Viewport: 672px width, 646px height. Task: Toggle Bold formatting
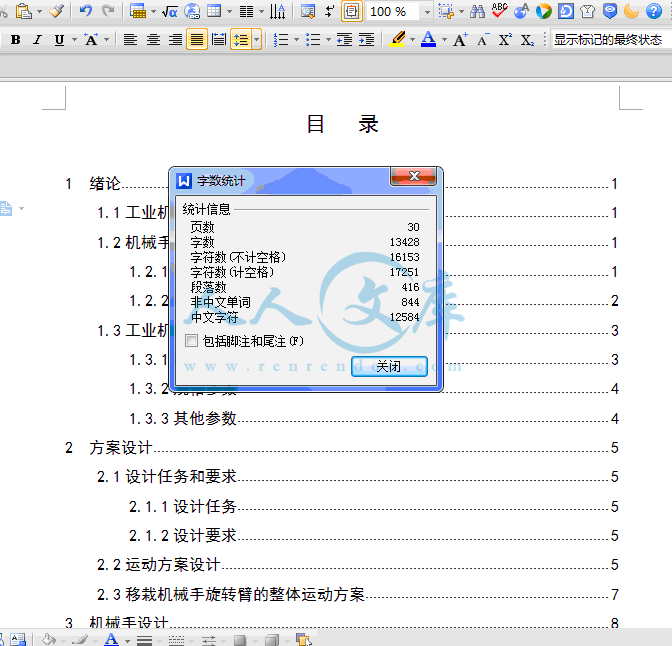pyautogui.click(x=15, y=40)
